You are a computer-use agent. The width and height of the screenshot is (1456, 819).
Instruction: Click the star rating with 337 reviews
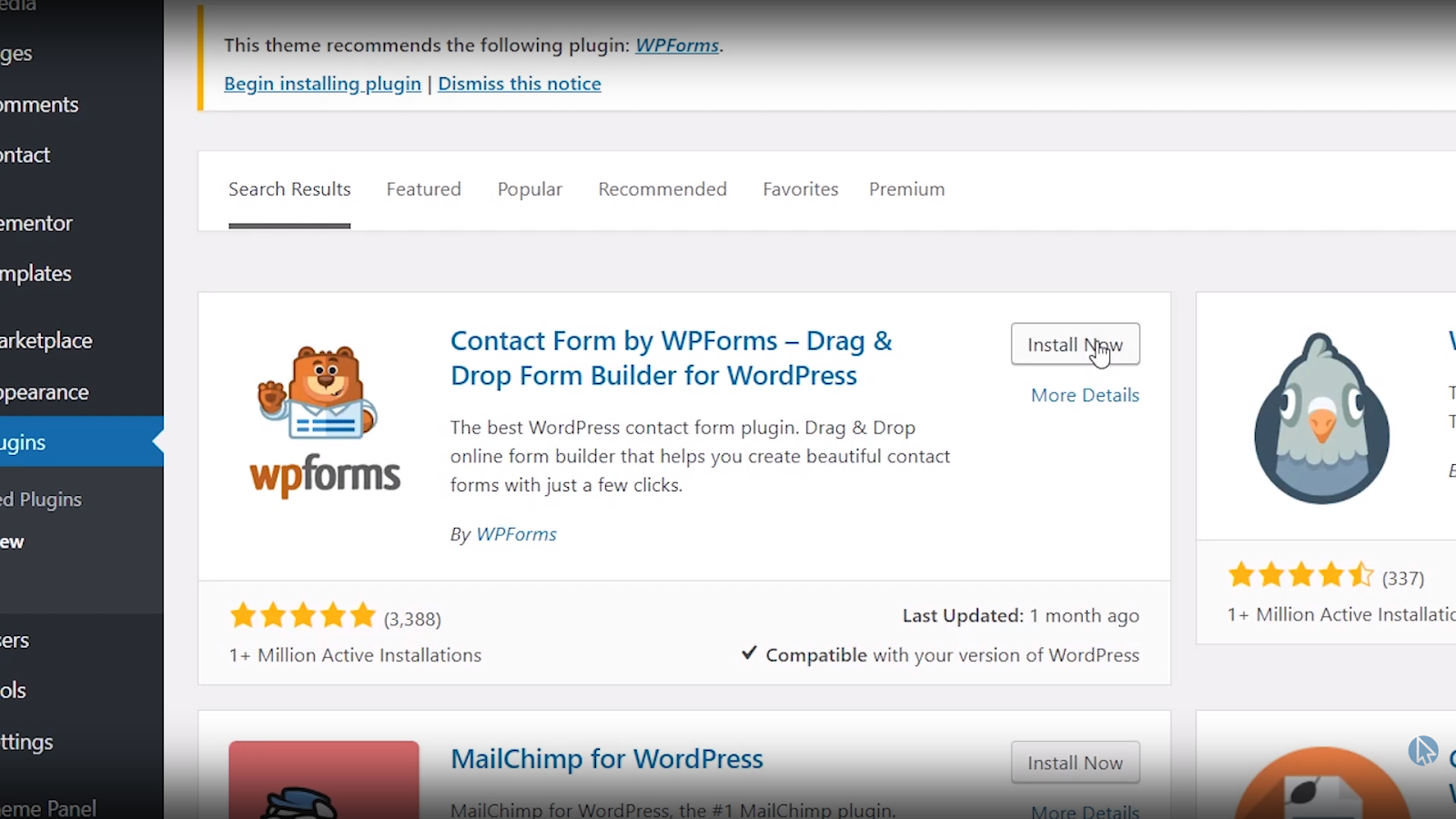coord(1300,575)
